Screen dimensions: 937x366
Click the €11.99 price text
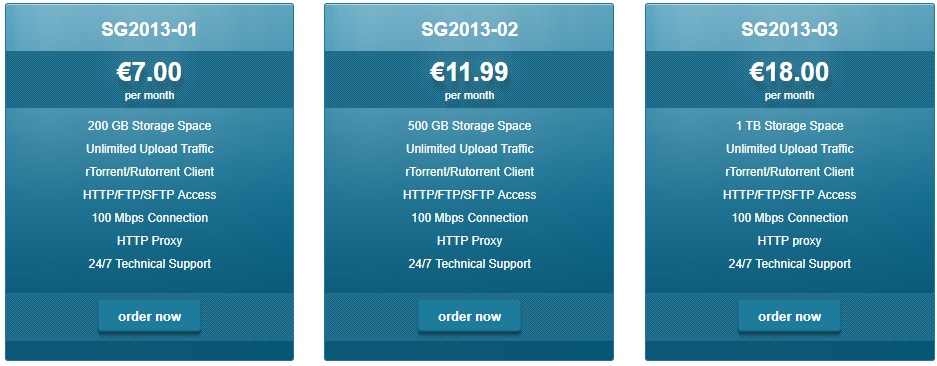coord(469,72)
